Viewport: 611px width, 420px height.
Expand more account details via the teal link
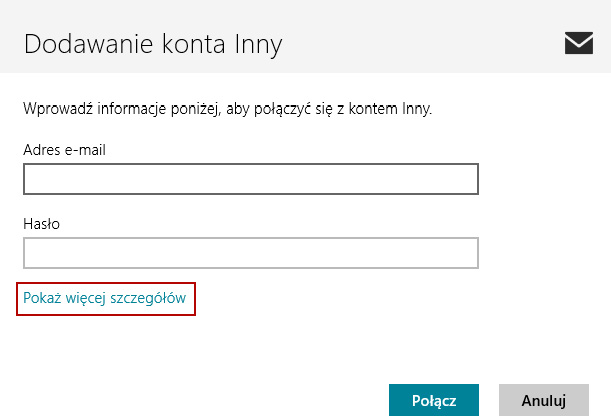[105, 298]
